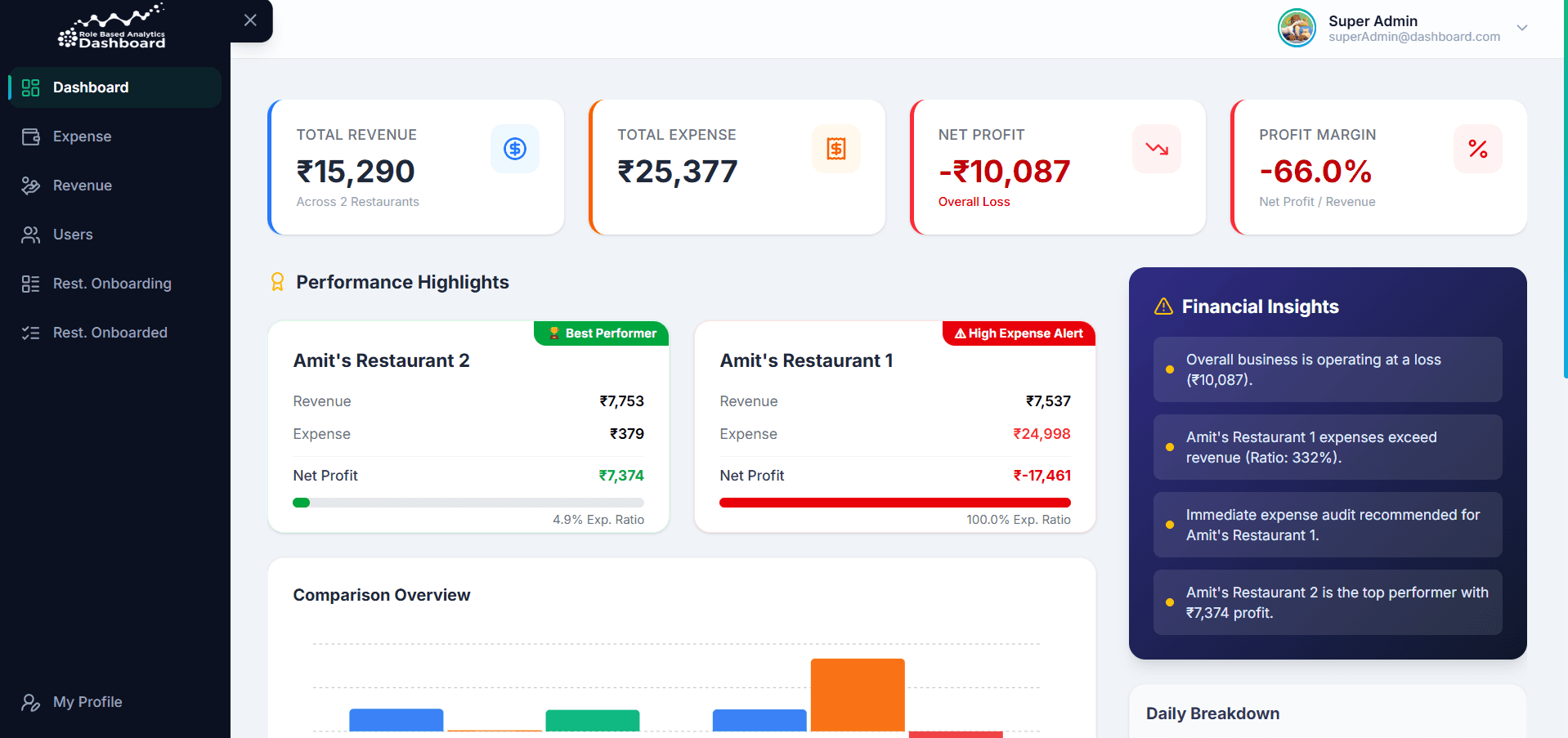
Task: Click the Dashboard grid icon in sidebar
Action: pyautogui.click(x=31, y=87)
